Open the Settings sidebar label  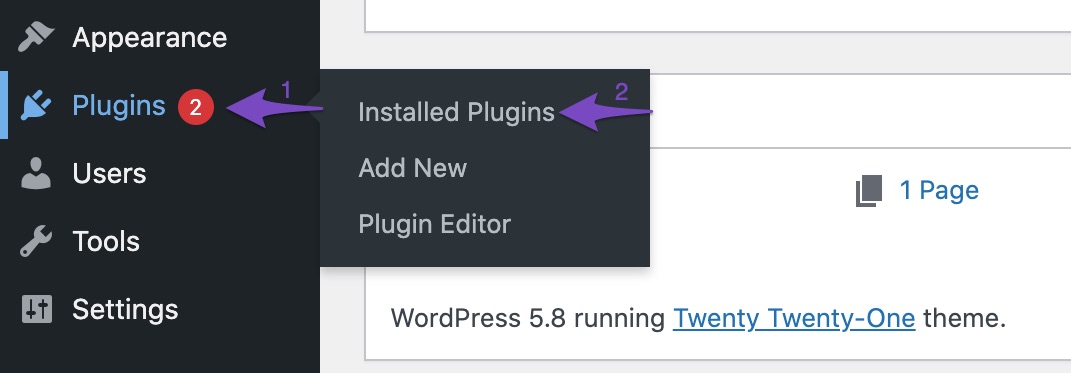coord(125,310)
